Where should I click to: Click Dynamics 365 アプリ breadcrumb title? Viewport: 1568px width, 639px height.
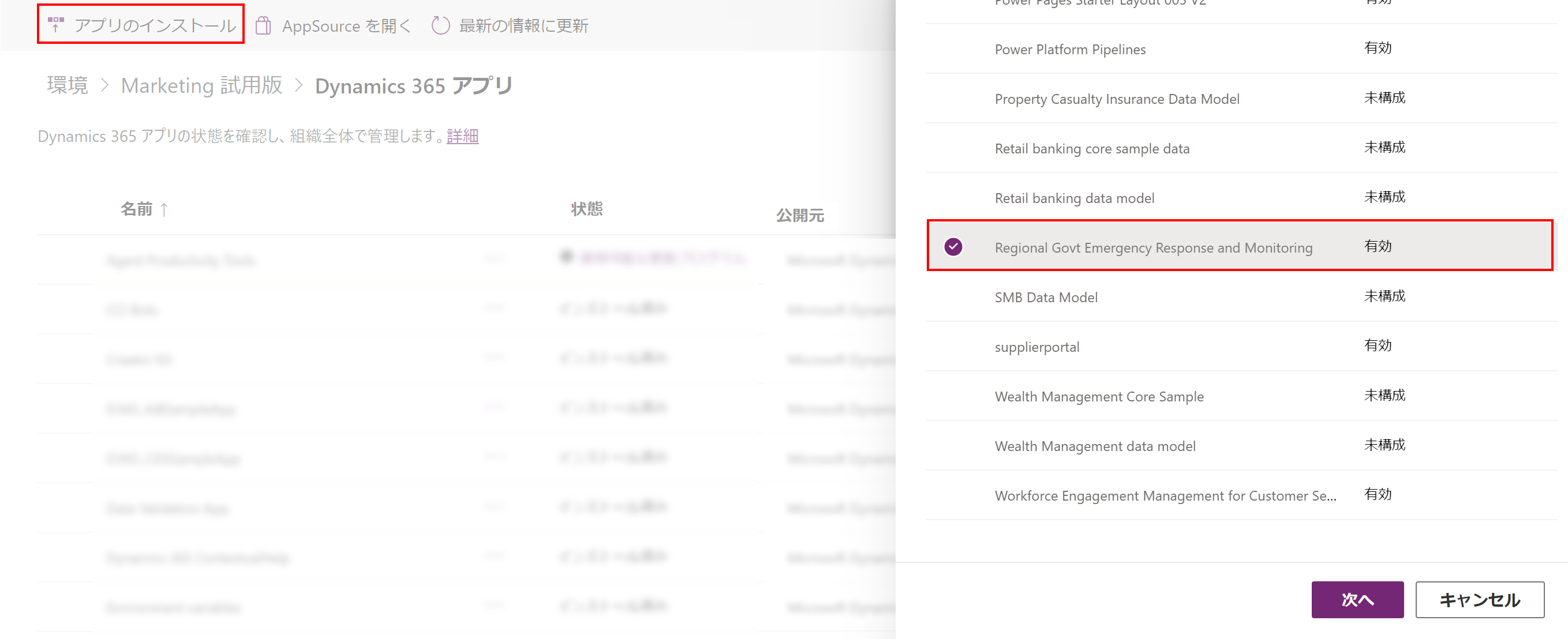tap(414, 86)
